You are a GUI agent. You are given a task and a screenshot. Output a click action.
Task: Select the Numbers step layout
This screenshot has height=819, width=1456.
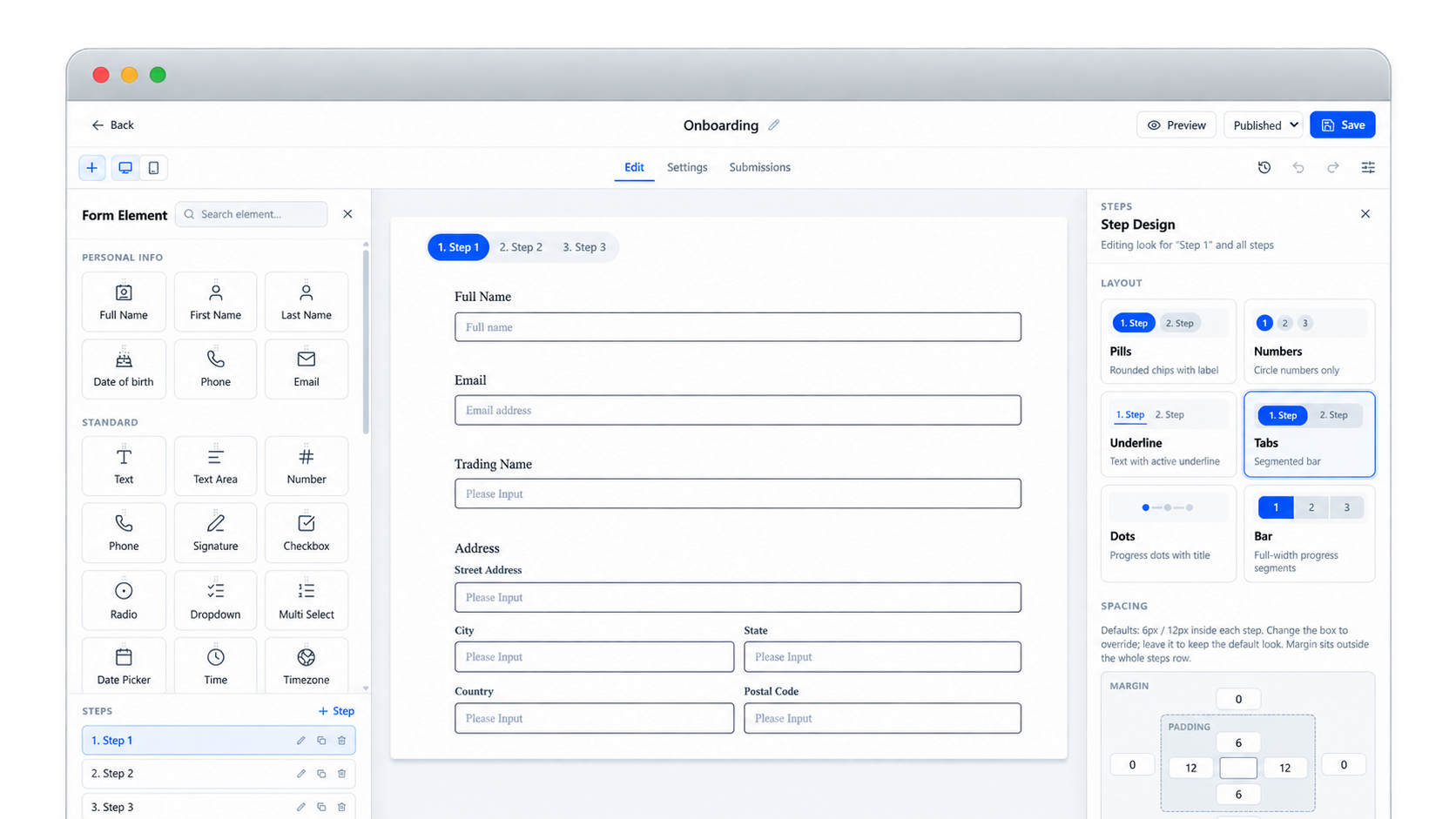[x=1310, y=341]
